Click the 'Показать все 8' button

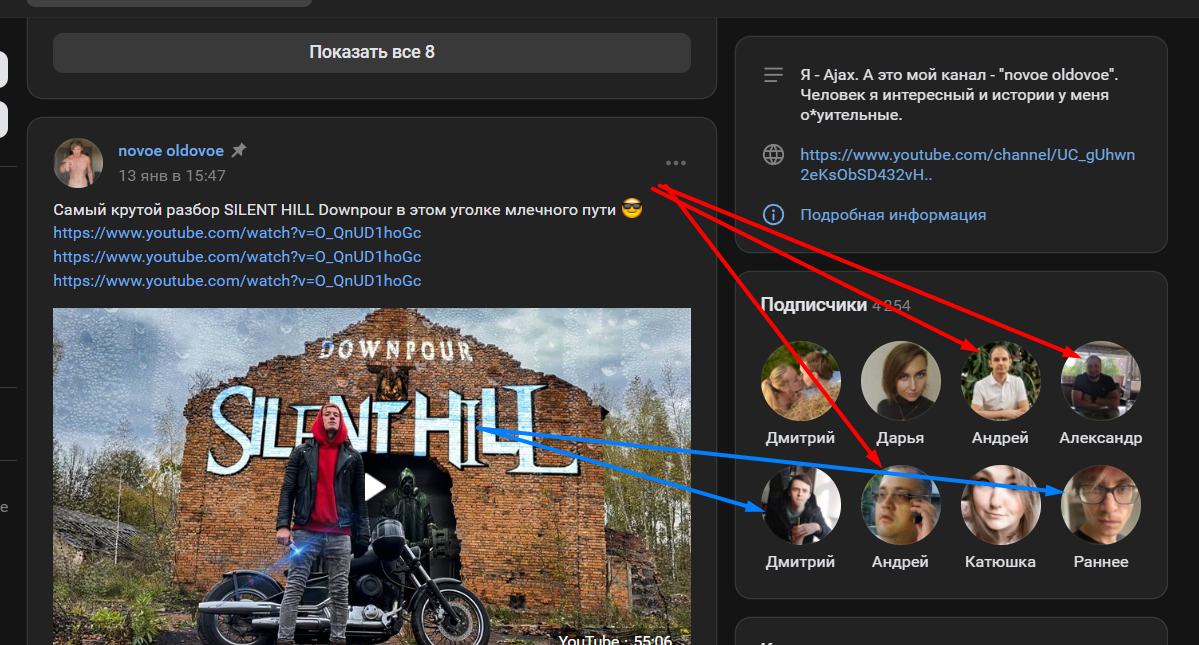click(x=372, y=52)
